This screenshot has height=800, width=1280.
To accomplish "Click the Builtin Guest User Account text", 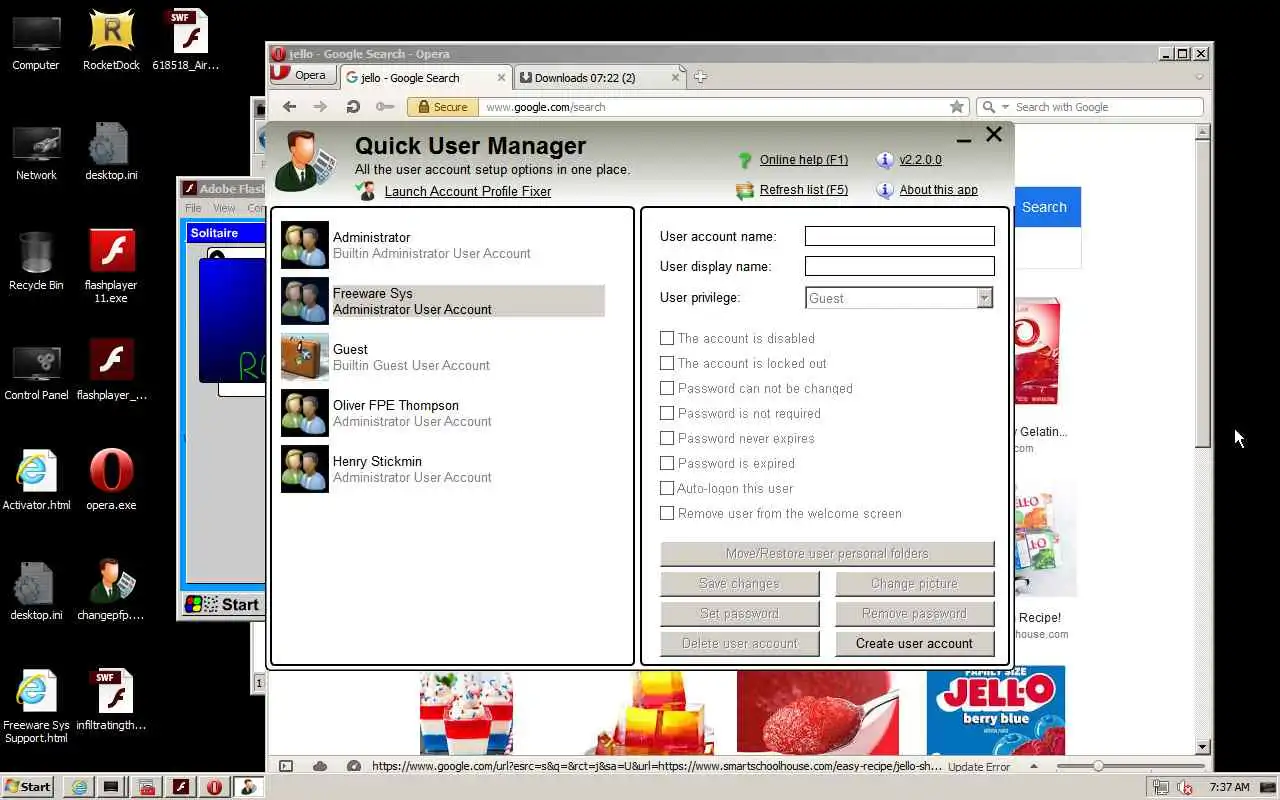I will pyautogui.click(x=411, y=366).
